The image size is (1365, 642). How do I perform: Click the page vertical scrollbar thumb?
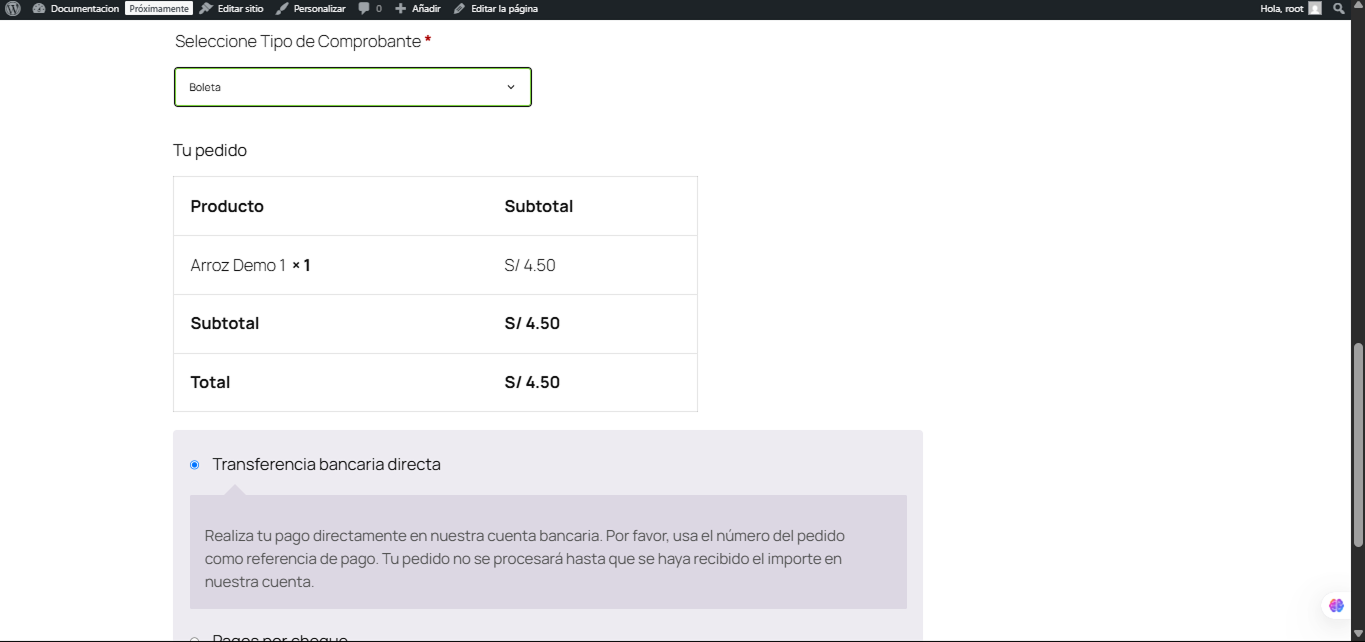1357,445
